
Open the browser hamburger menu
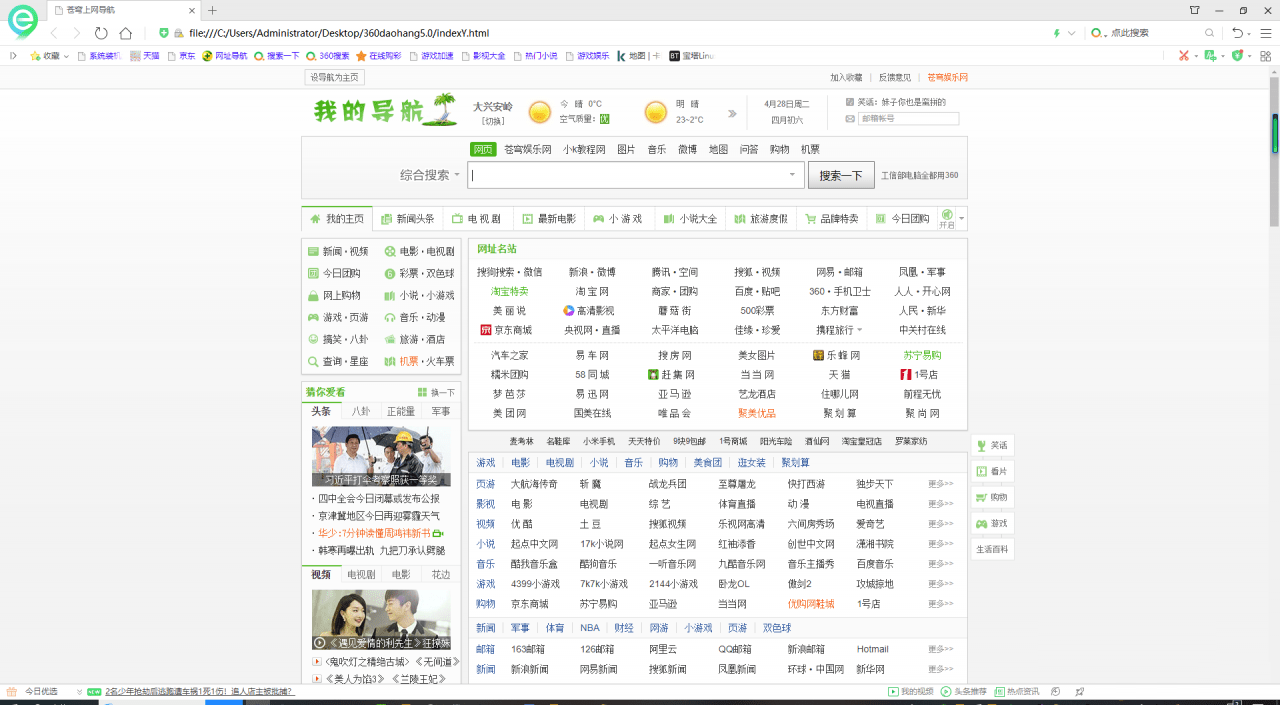coord(1266,33)
